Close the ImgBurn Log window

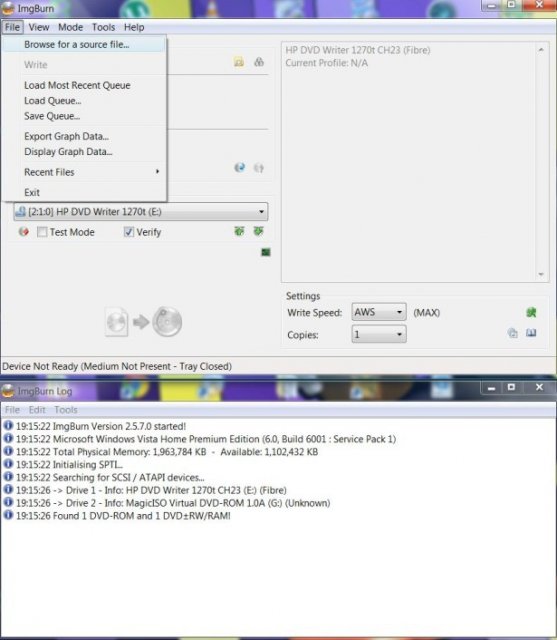click(x=539, y=387)
